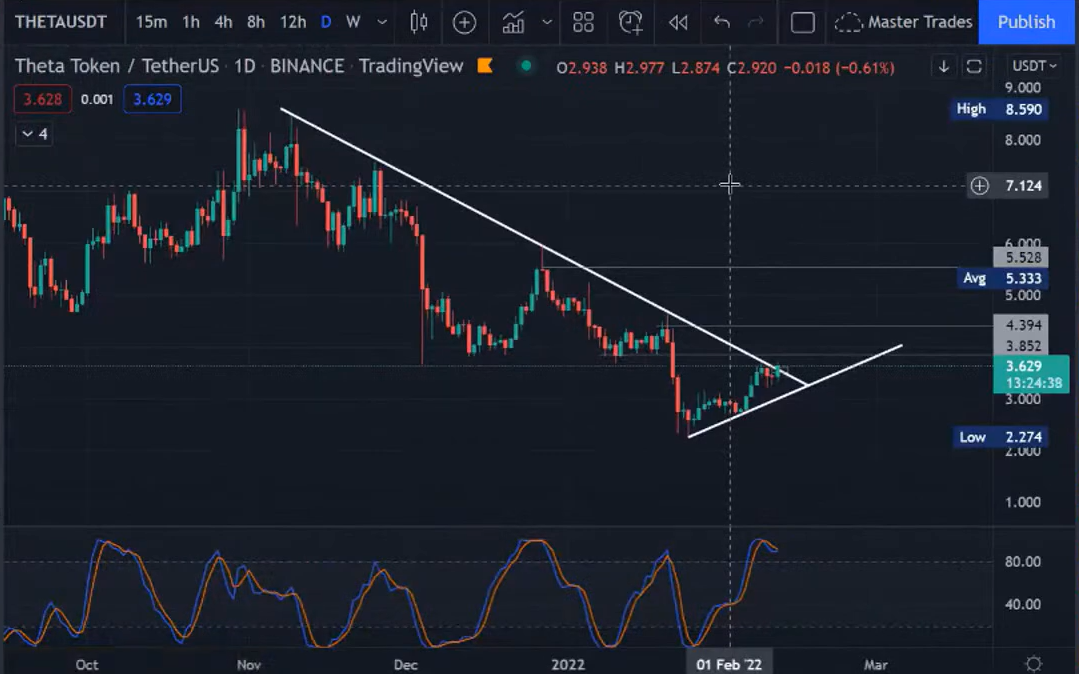Open the USDT currency dropdown
Image resolution: width=1079 pixels, height=674 pixels.
[1033, 67]
